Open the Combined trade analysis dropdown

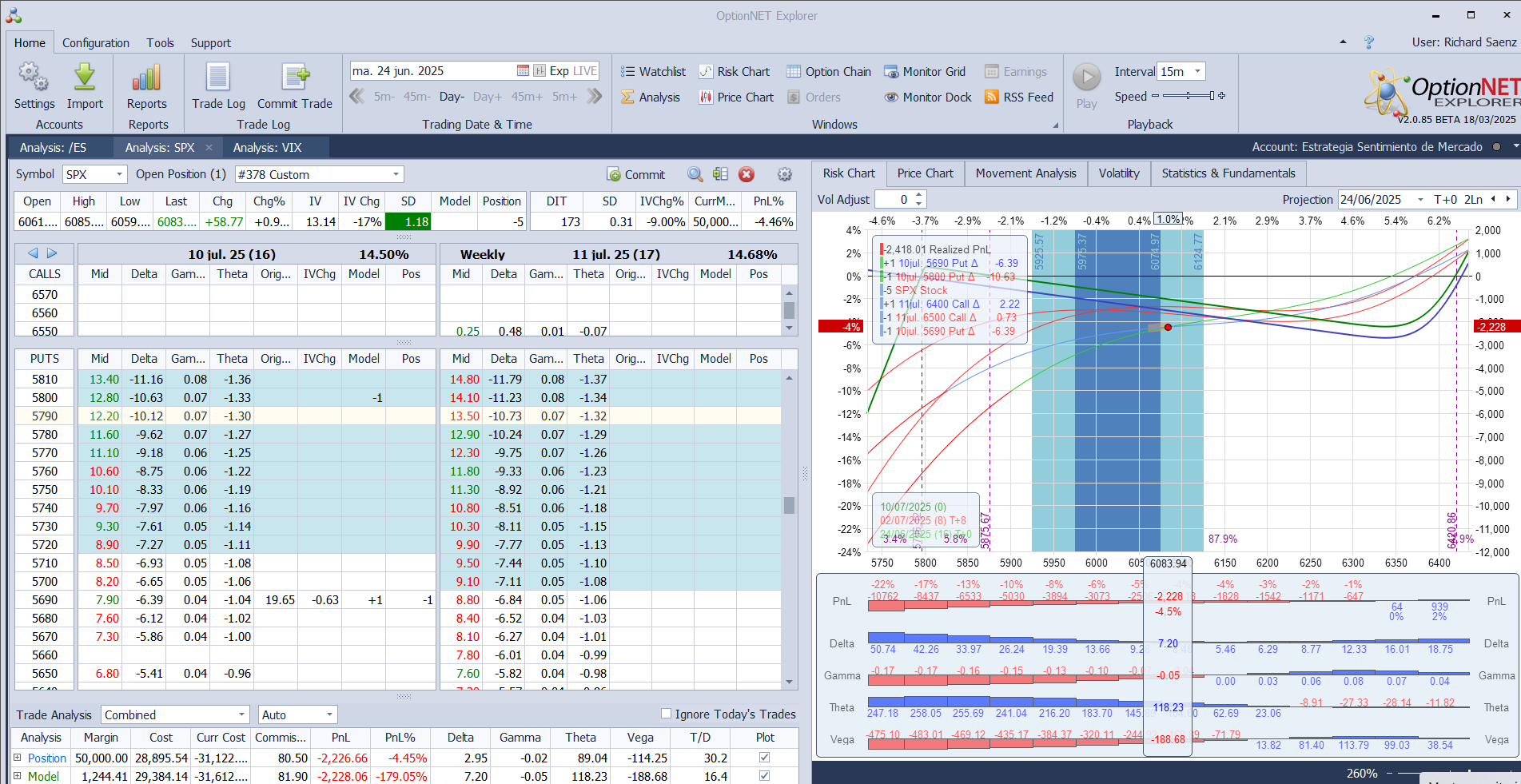[x=241, y=714]
